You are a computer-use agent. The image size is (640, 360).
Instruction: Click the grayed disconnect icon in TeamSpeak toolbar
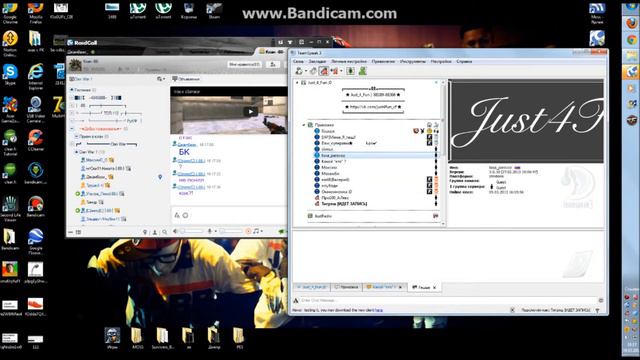coord(313,71)
